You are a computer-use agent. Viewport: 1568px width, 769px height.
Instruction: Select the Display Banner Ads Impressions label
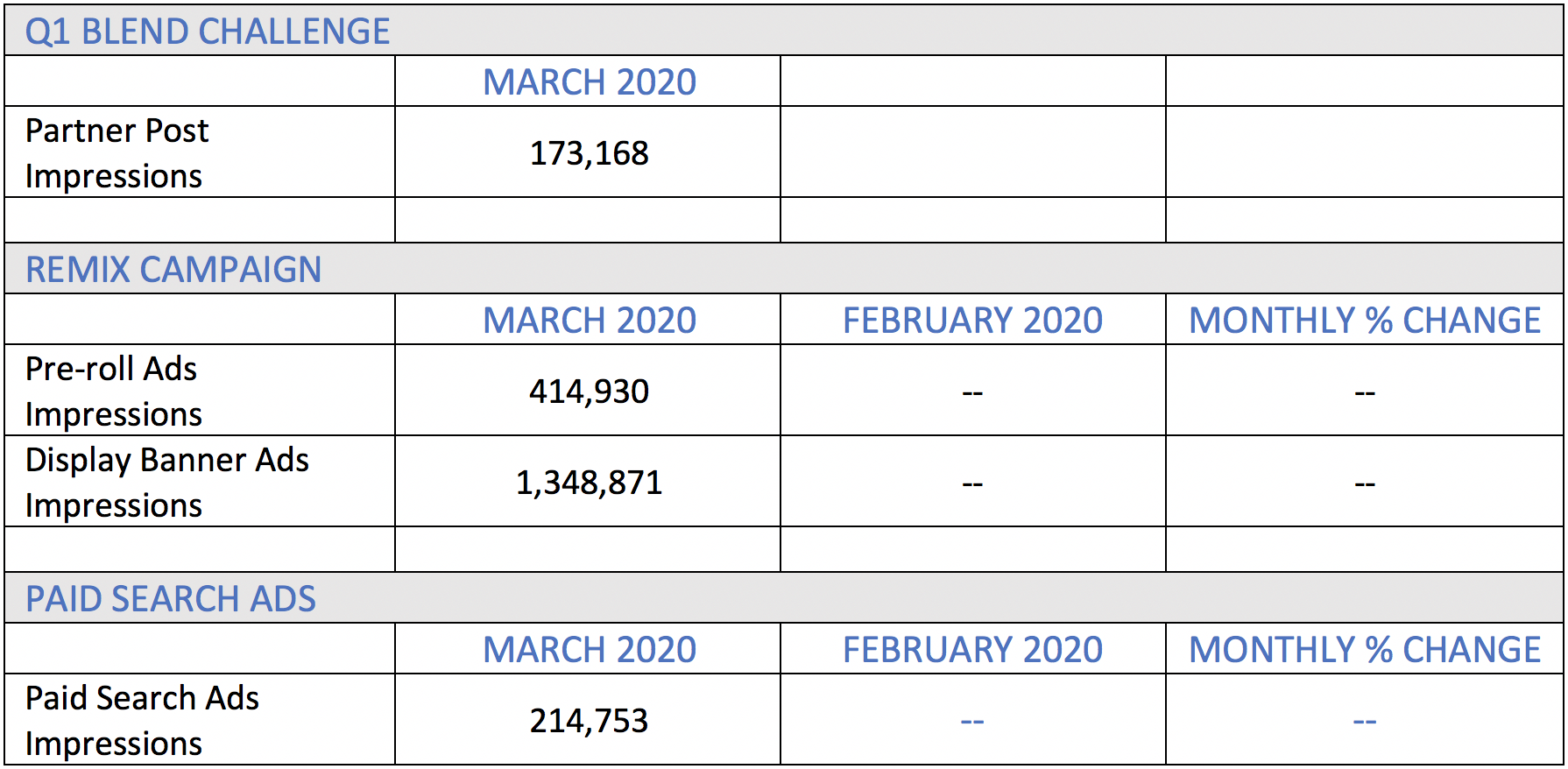point(166,483)
